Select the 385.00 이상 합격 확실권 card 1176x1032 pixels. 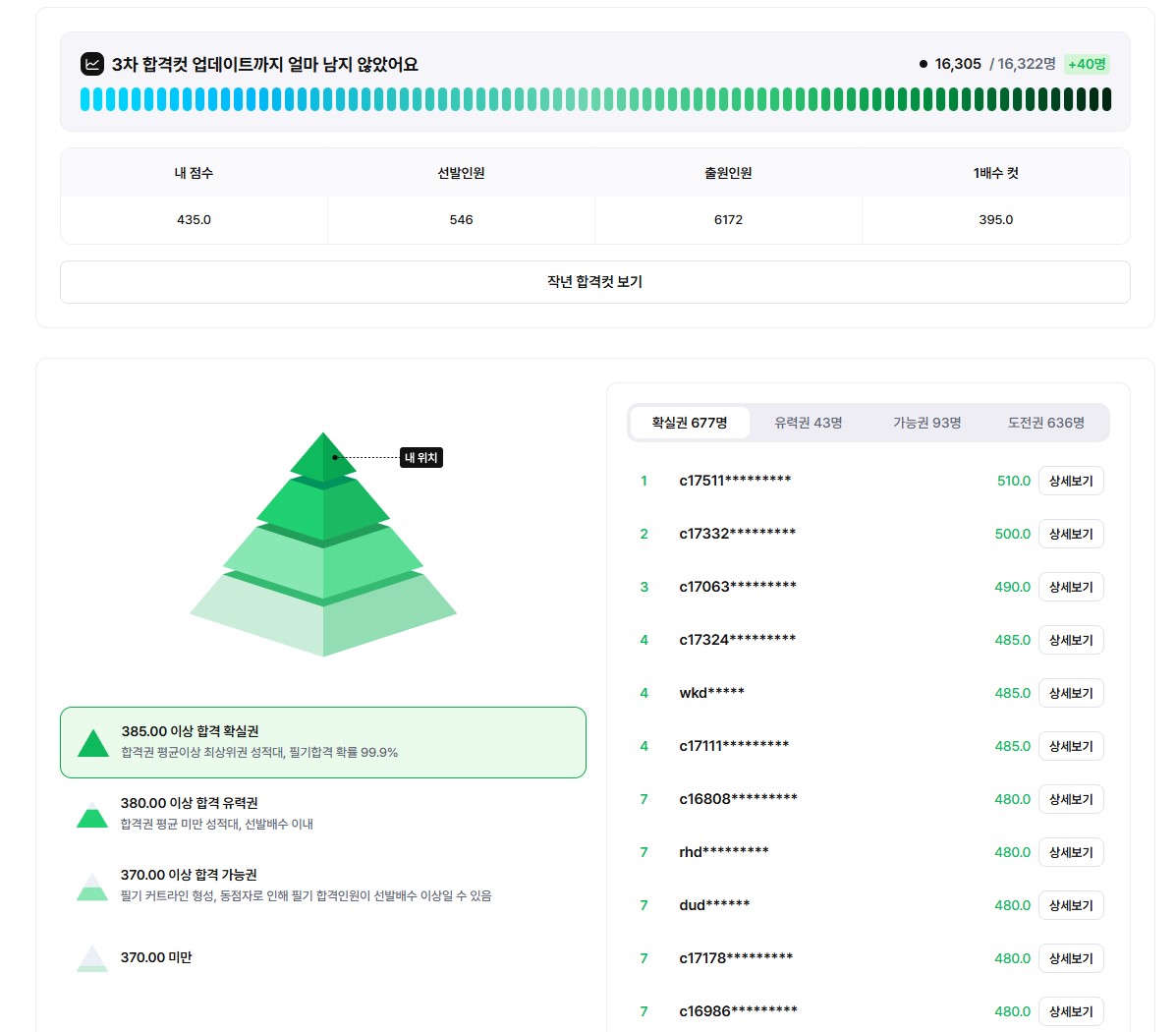click(323, 742)
